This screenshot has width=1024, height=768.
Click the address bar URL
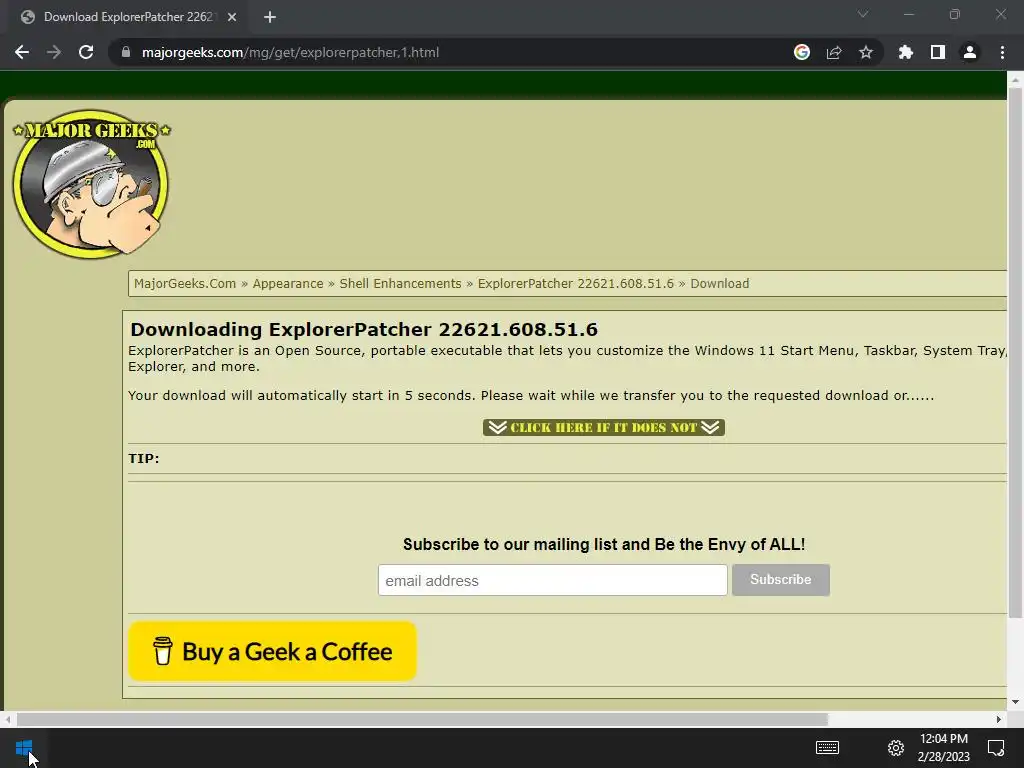[290, 52]
